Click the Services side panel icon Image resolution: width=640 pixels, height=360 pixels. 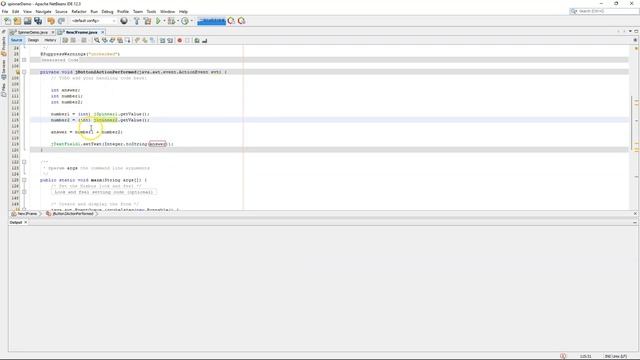(x=4, y=69)
